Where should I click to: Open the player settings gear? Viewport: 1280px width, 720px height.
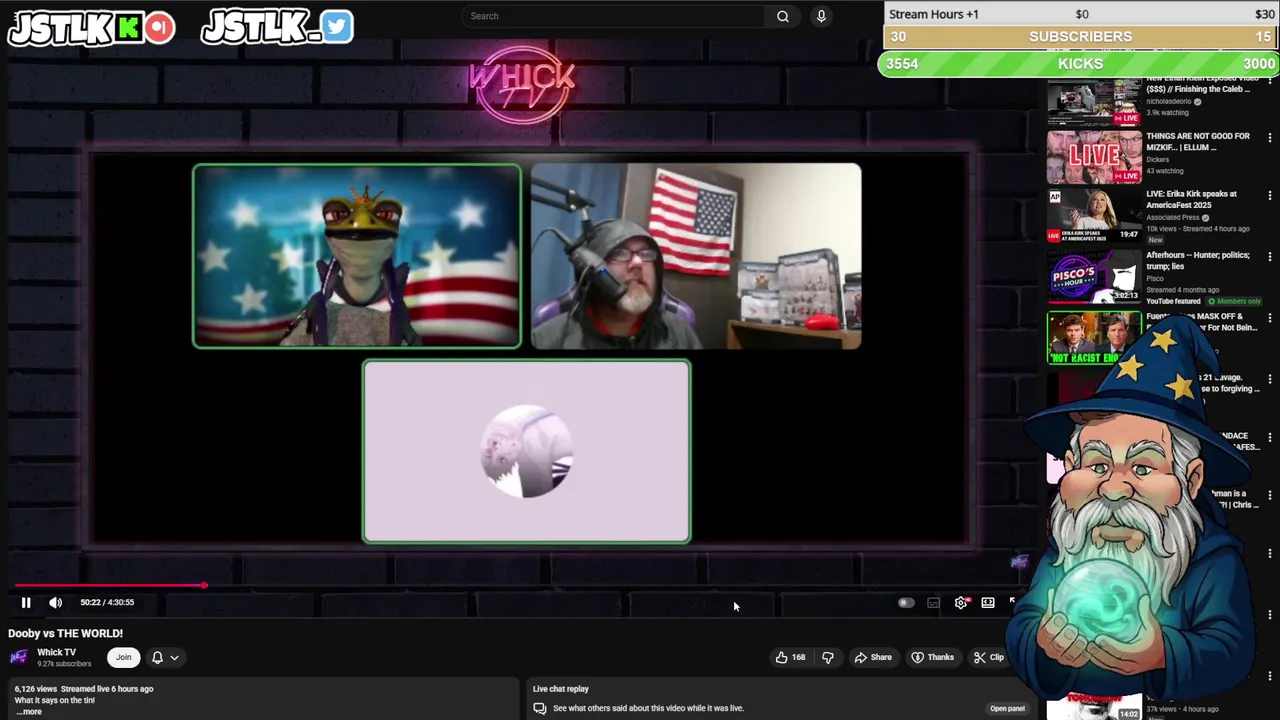click(961, 603)
